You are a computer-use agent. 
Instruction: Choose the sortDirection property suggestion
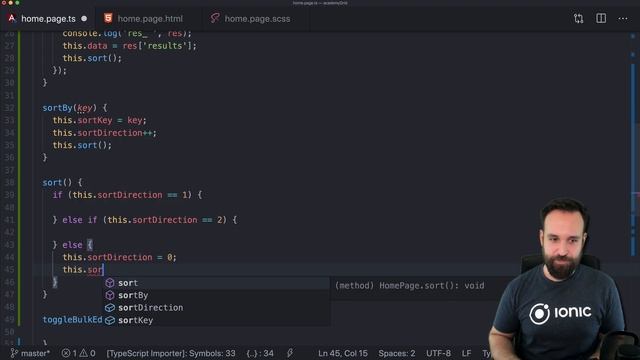(216, 308)
